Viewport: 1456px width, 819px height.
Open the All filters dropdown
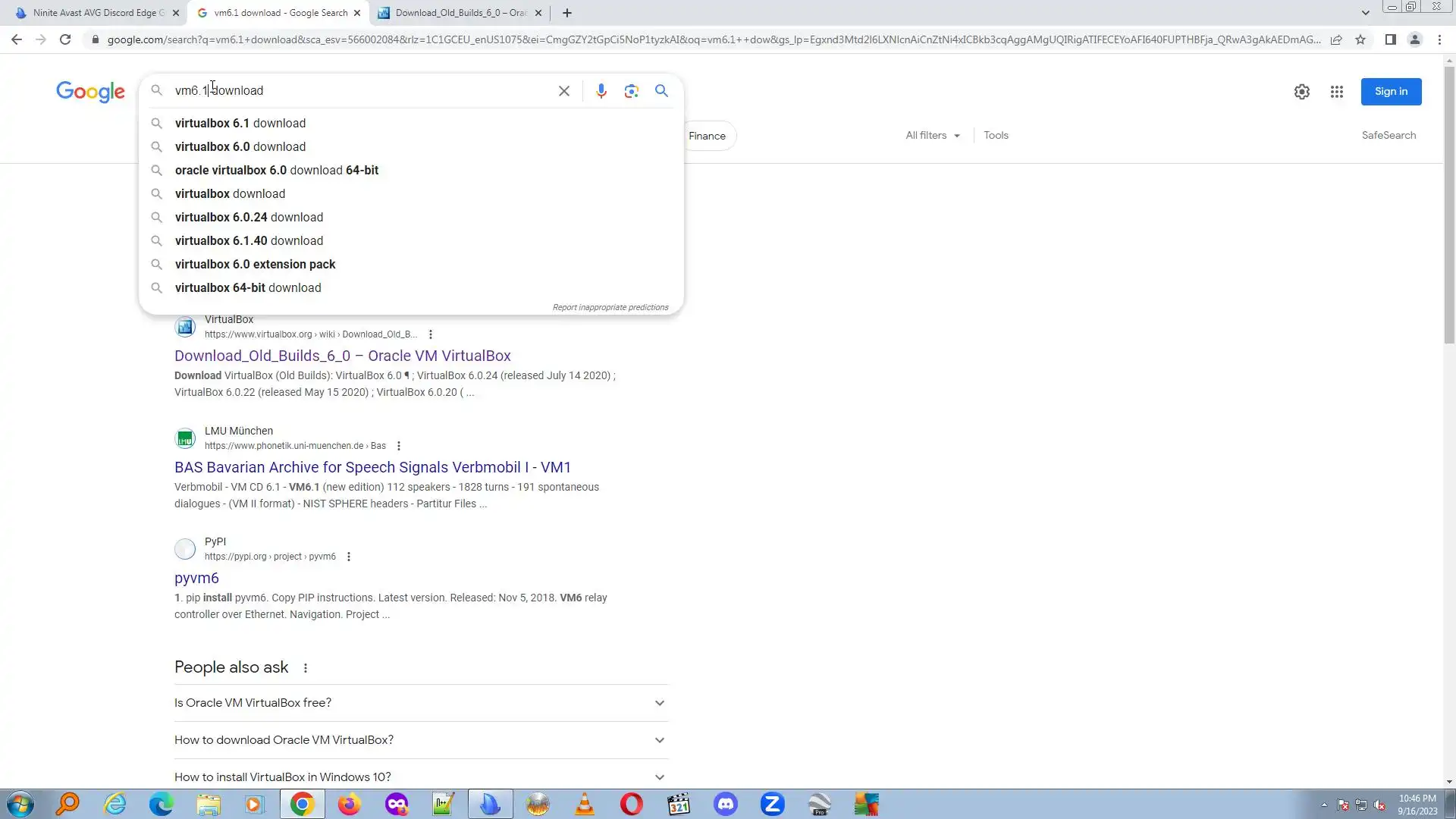pyautogui.click(x=932, y=135)
